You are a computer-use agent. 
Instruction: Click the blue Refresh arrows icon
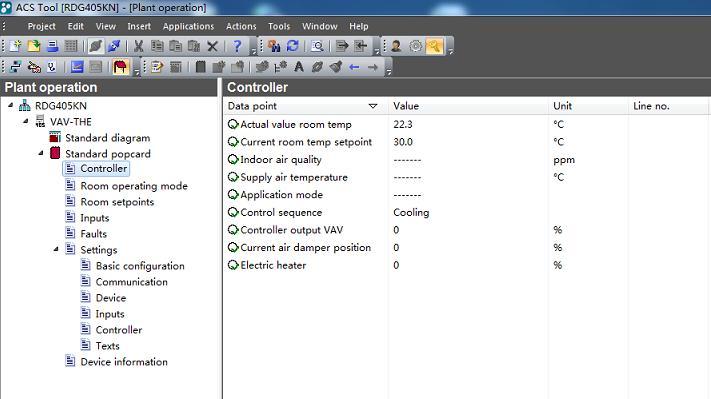click(x=293, y=46)
